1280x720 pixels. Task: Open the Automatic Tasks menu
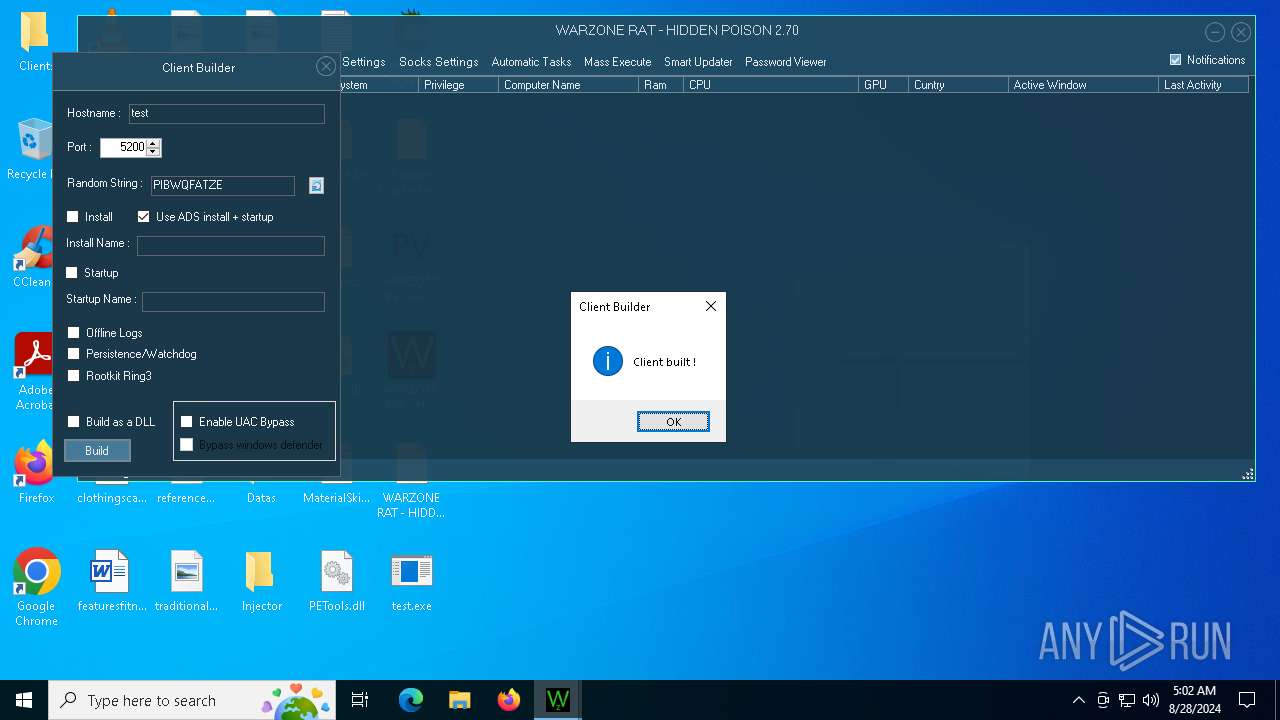(531, 62)
